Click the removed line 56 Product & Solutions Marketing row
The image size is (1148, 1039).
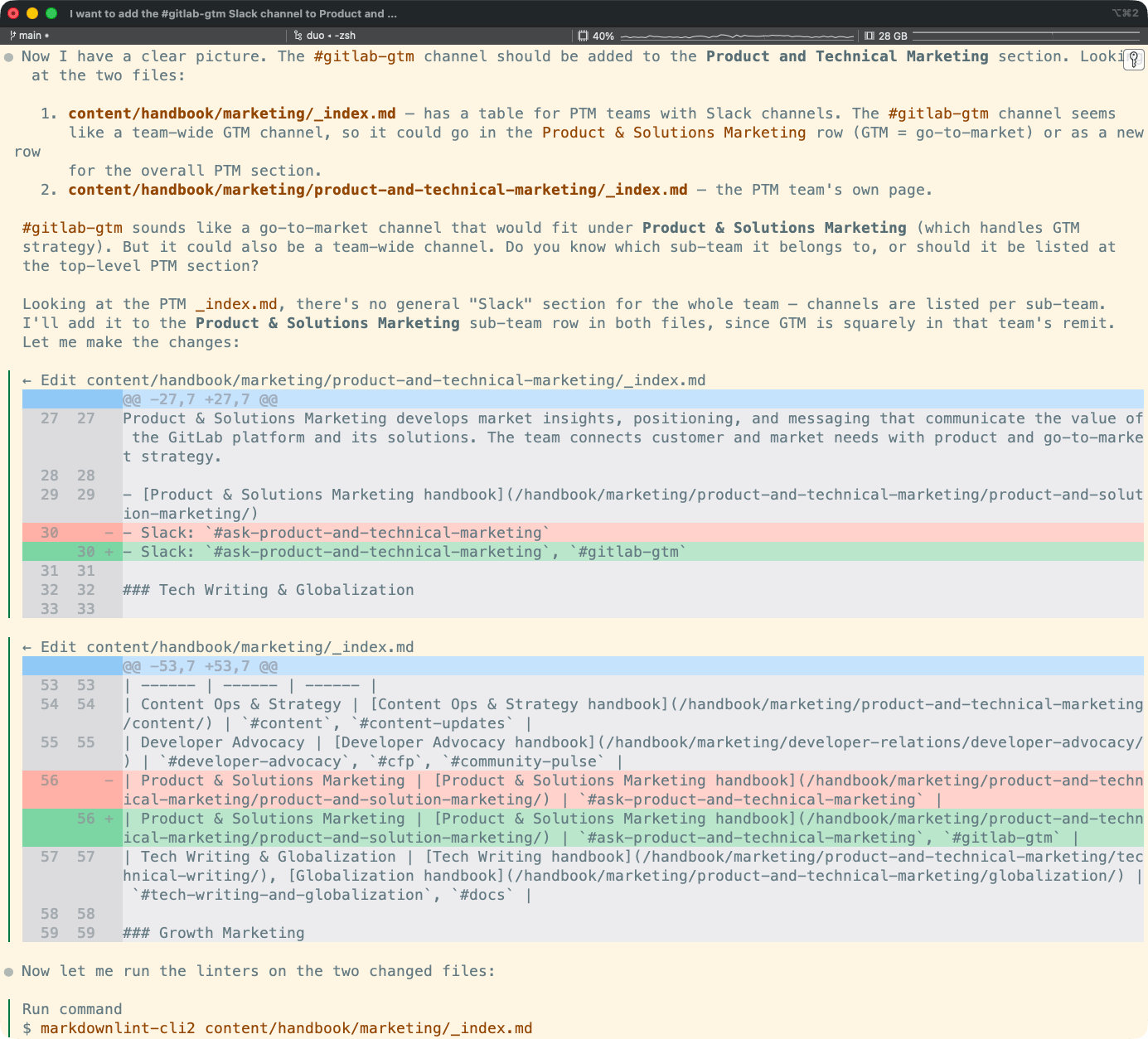point(583,790)
